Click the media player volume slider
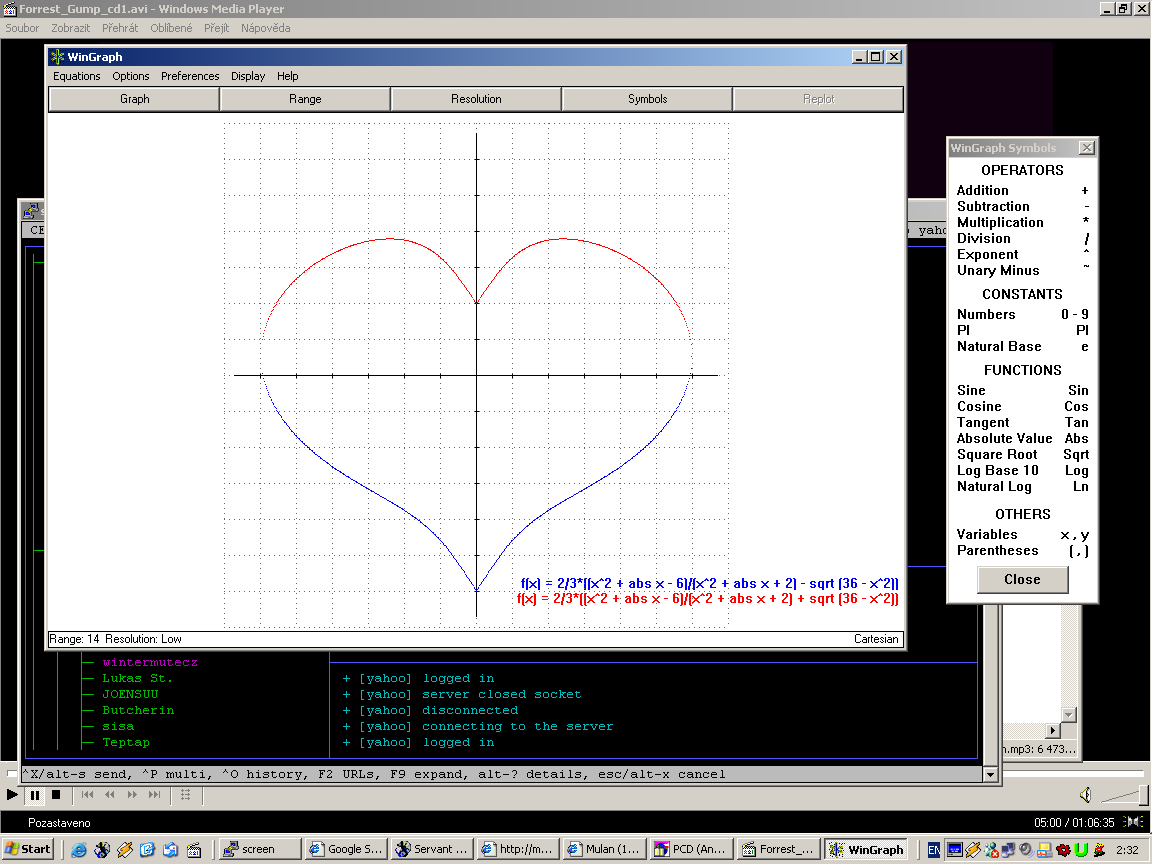 click(1124, 795)
